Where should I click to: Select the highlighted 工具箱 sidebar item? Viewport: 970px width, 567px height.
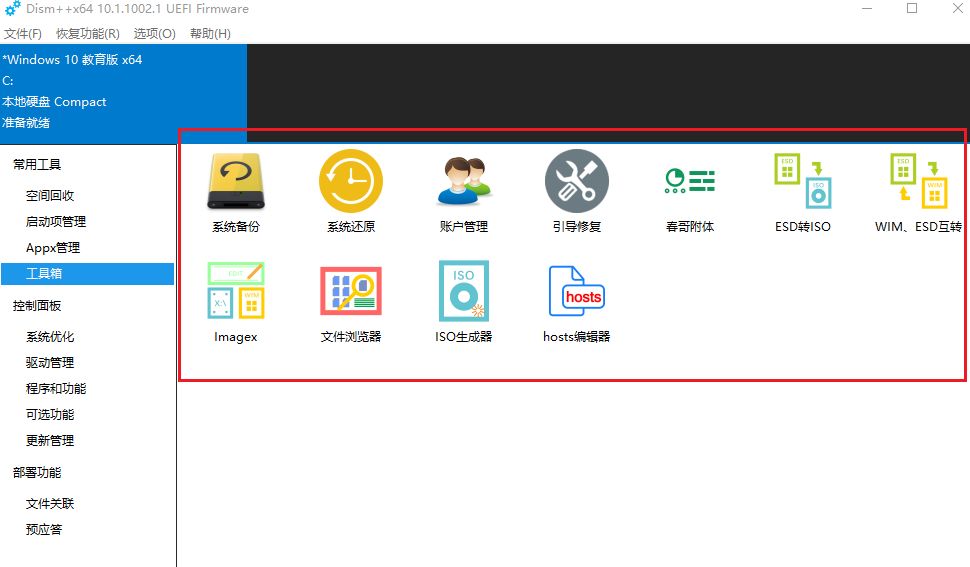87,273
